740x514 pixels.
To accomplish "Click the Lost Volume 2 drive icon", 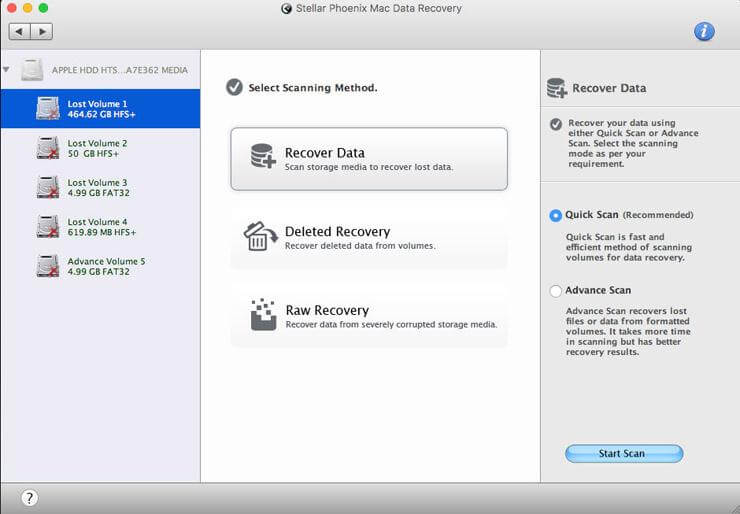I will click(x=48, y=148).
